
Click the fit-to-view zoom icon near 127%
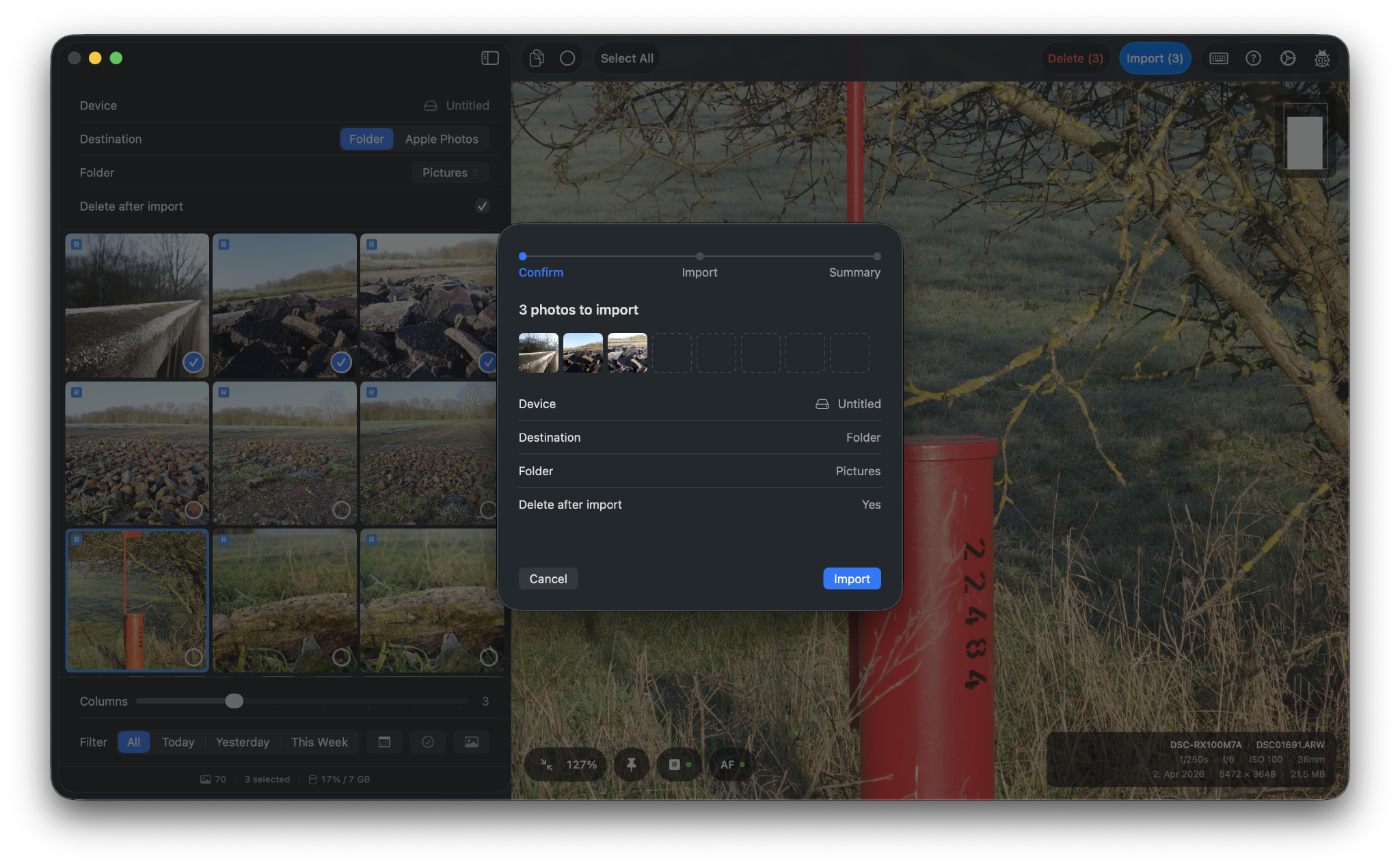coord(549,764)
